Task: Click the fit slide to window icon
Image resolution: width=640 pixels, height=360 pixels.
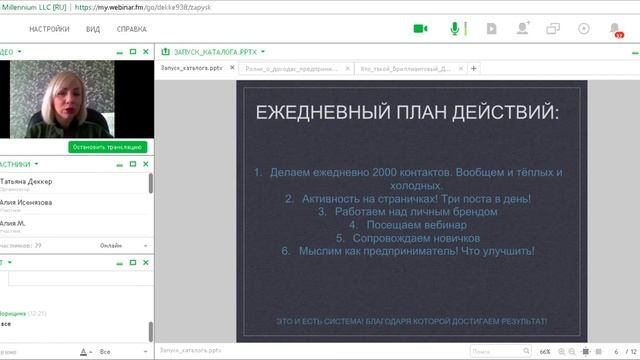Action: (586, 351)
